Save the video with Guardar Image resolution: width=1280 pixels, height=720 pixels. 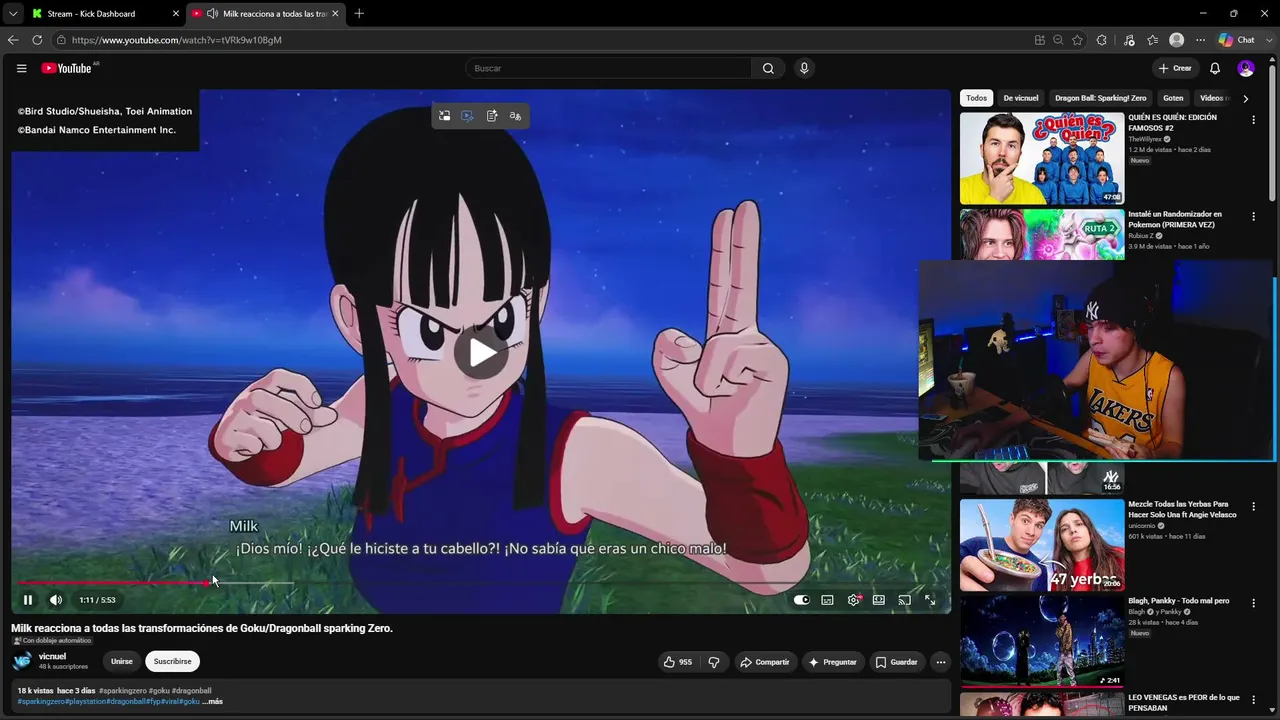coord(896,662)
